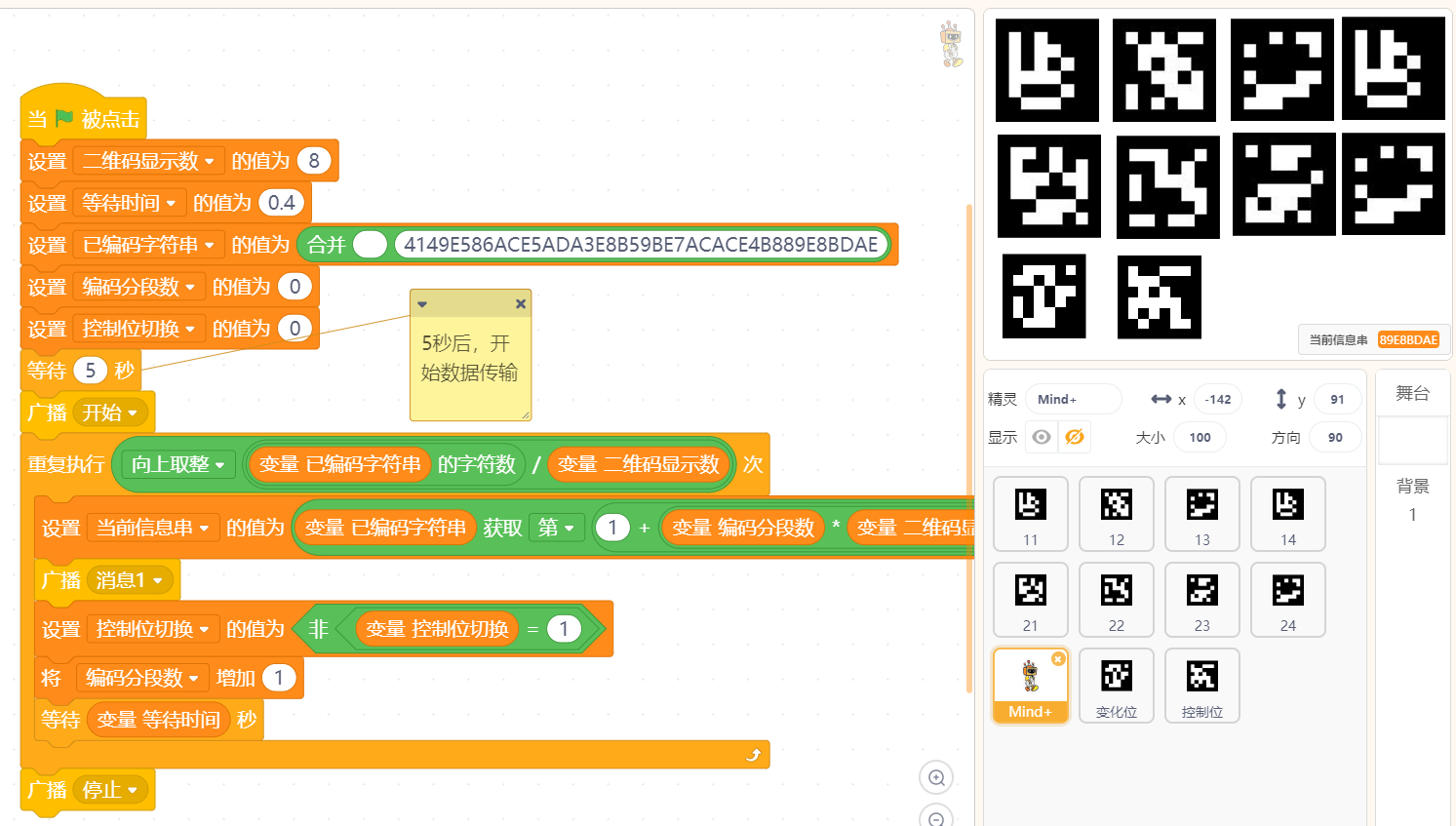Image resolution: width=1456 pixels, height=826 pixels.
Task: Click the 变量 等待时间 reporter in the wait block
Action: [x=159, y=720]
